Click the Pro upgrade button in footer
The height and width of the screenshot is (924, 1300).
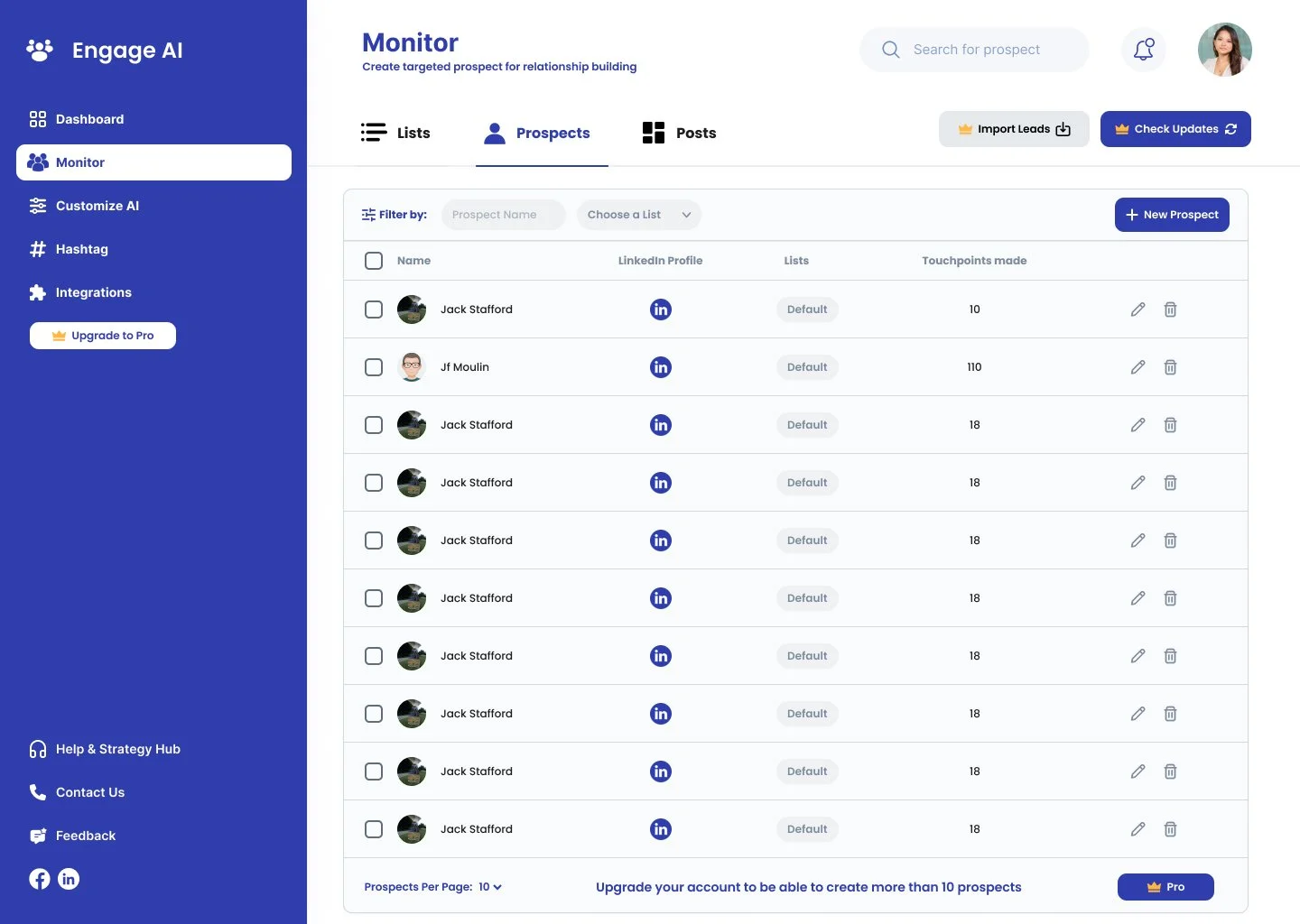tap(1165, 887)
